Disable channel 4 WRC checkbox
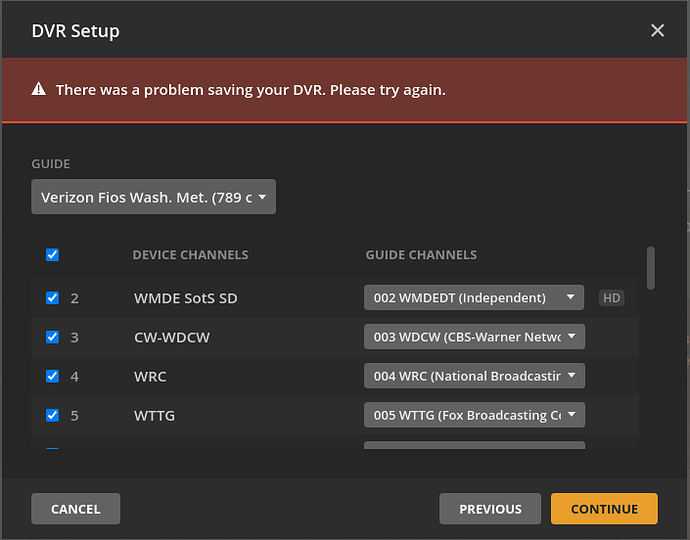The image size is (690, 540). tap(52, 376)
